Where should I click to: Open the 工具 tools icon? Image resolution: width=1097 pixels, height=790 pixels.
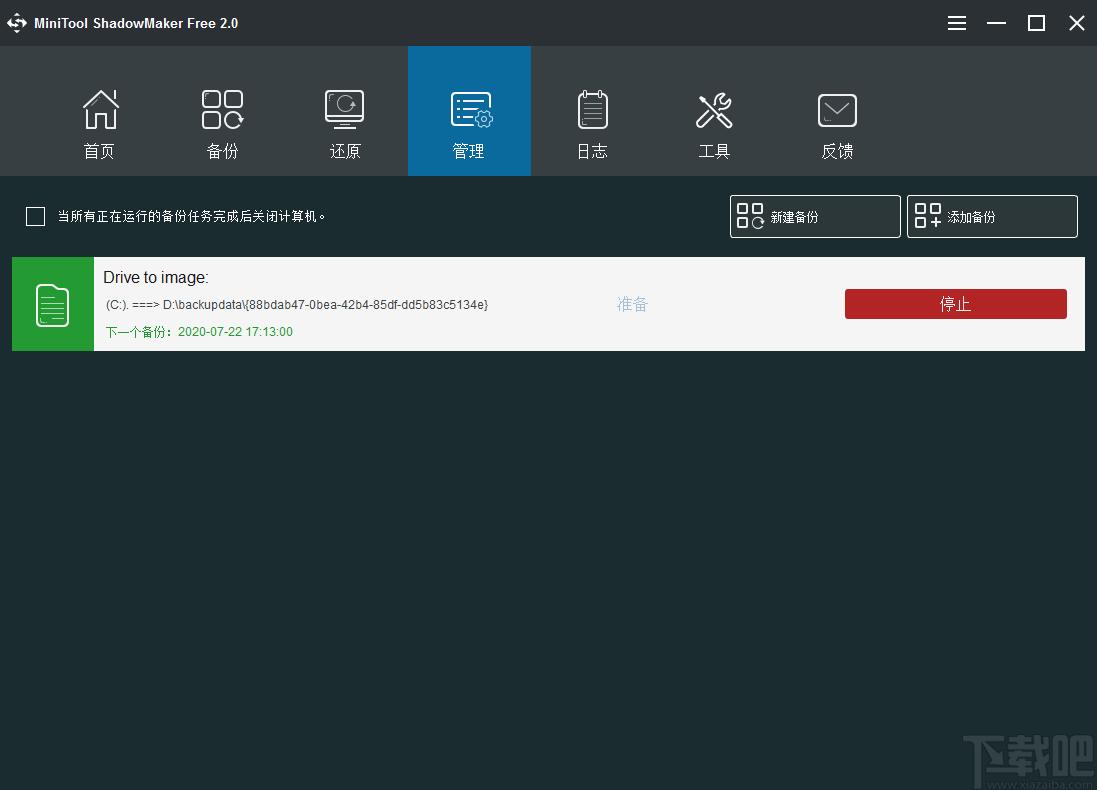tap(714, 111)
